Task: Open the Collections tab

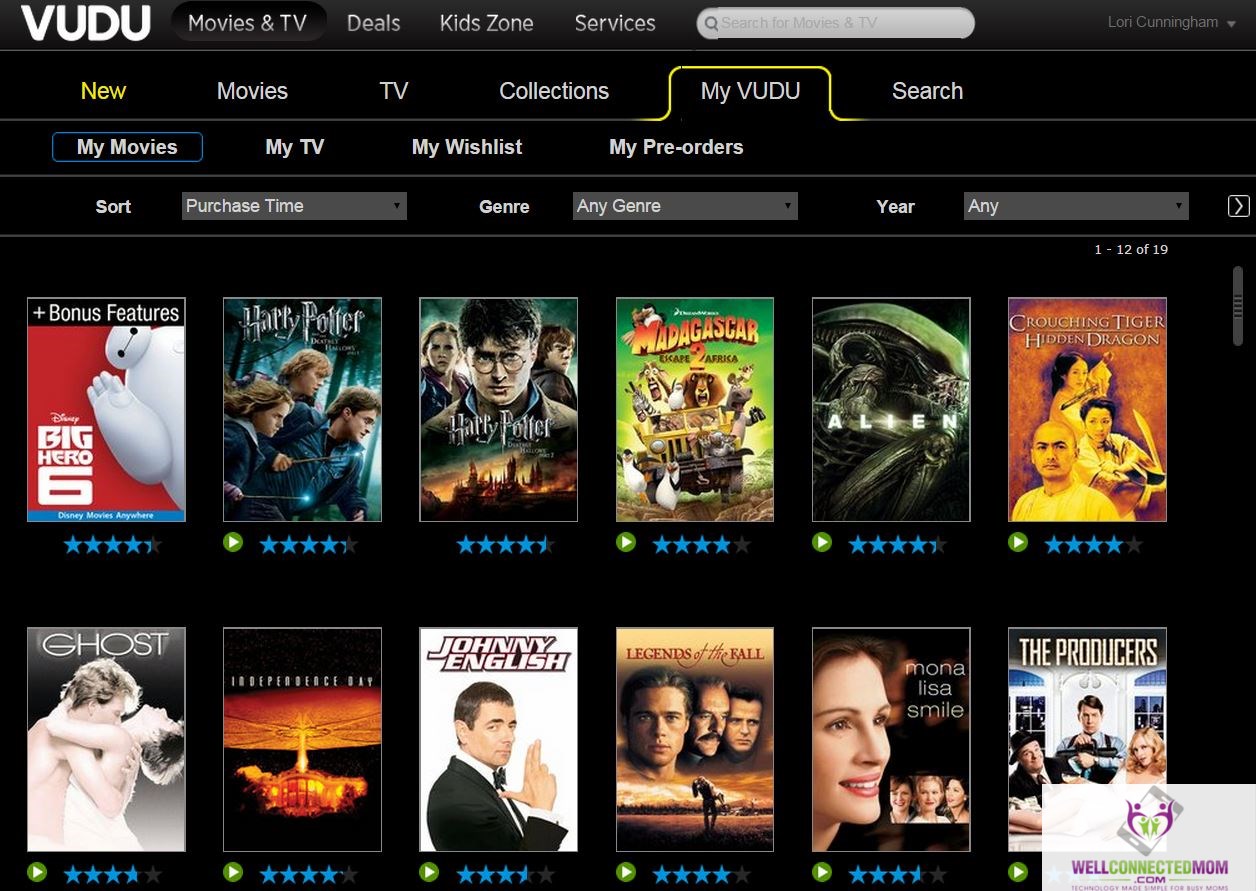Action: (x=554, y=91)
